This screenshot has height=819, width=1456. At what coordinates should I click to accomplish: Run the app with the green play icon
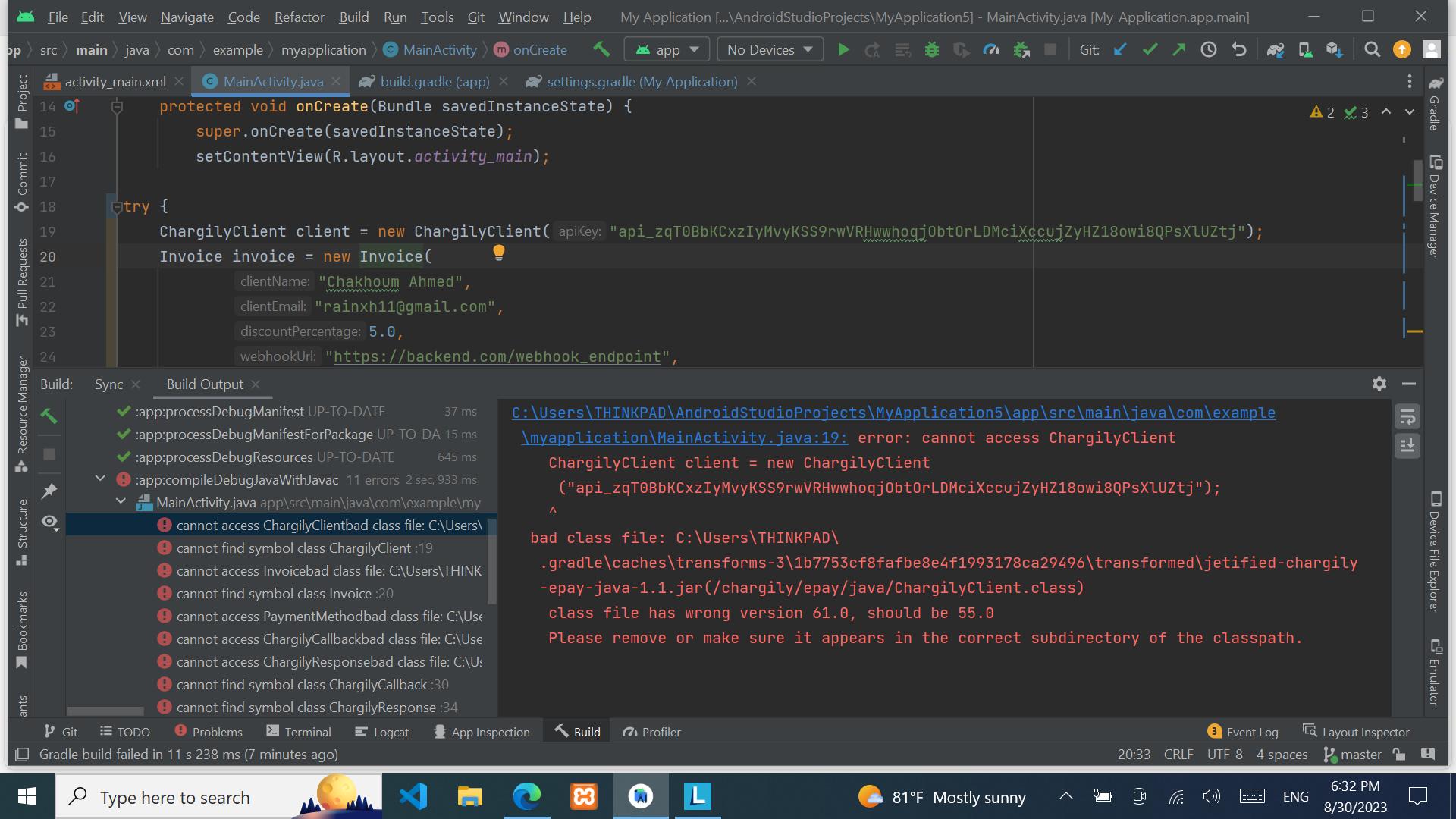(x=843, y=49)
